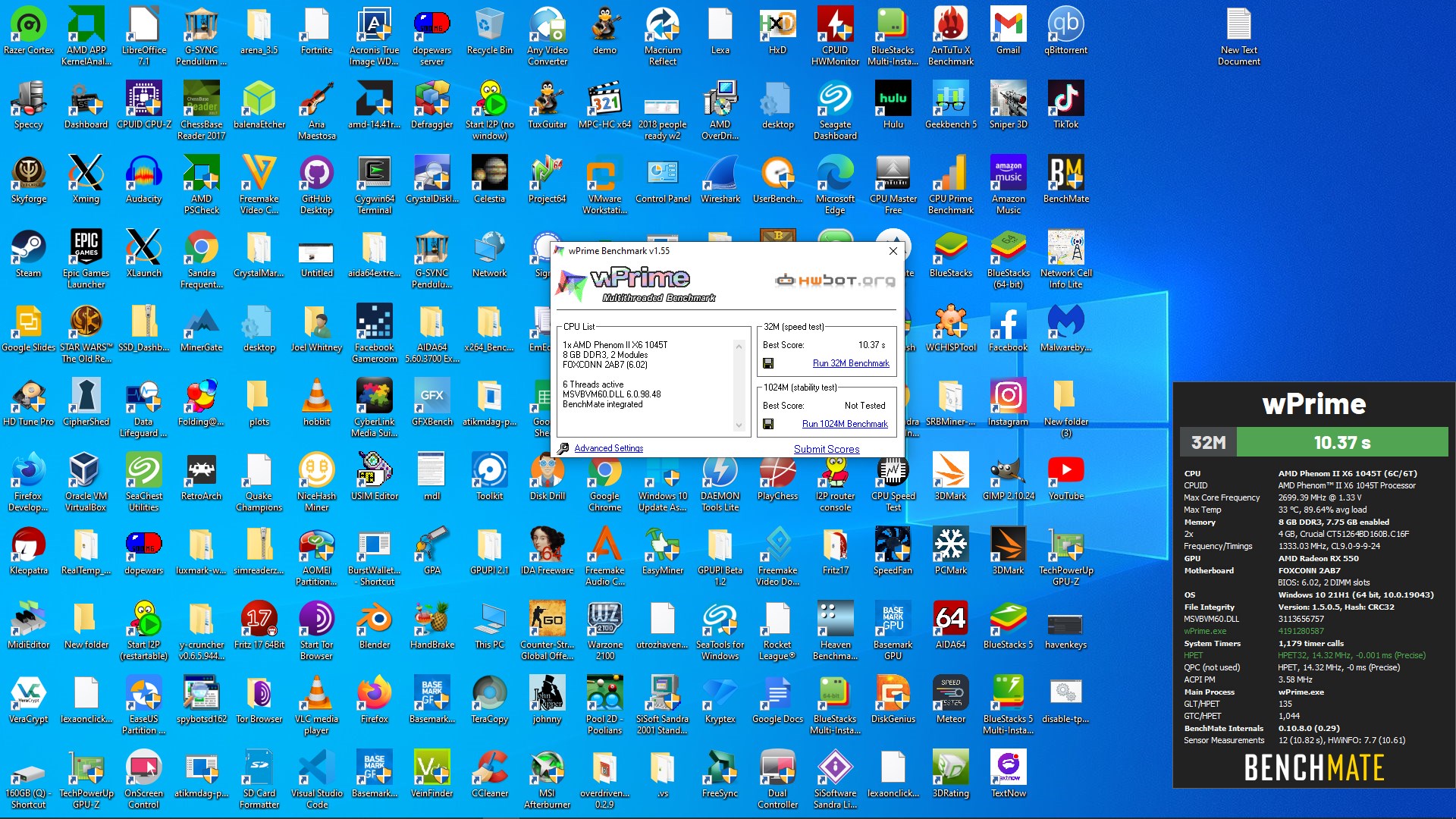Image resolution: width=1456 pixels, height=819 pixels.
Task: Close the wPrime Benchmark window
Action: pyautogui.click(x=893, y=251)
